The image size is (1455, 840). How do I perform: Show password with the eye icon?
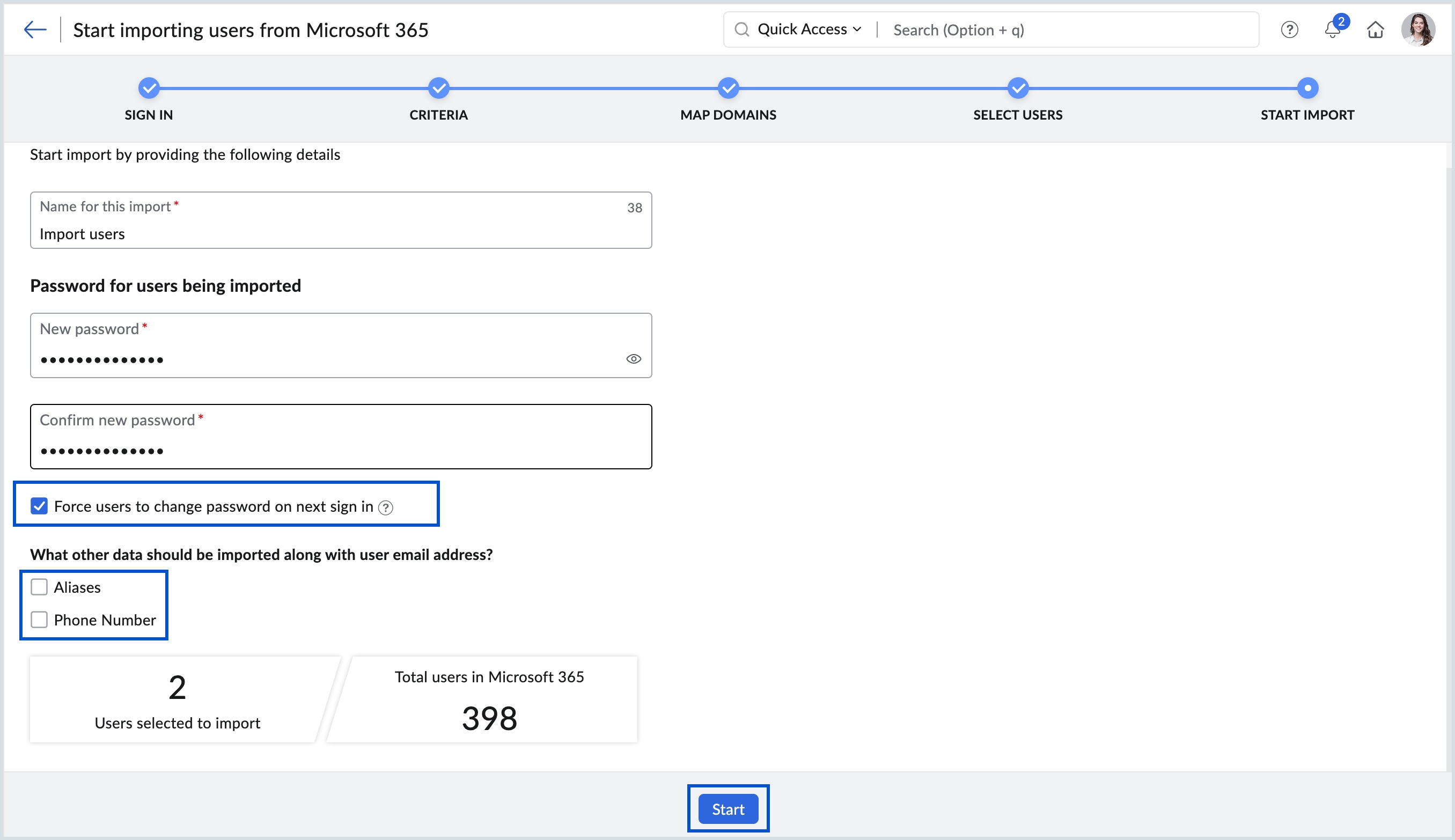pyautogui.click(x=634, y=359)
